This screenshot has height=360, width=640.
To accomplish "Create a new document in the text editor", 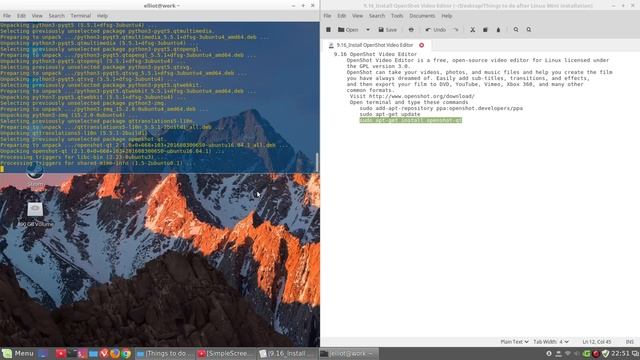I will tap(328, 29).
